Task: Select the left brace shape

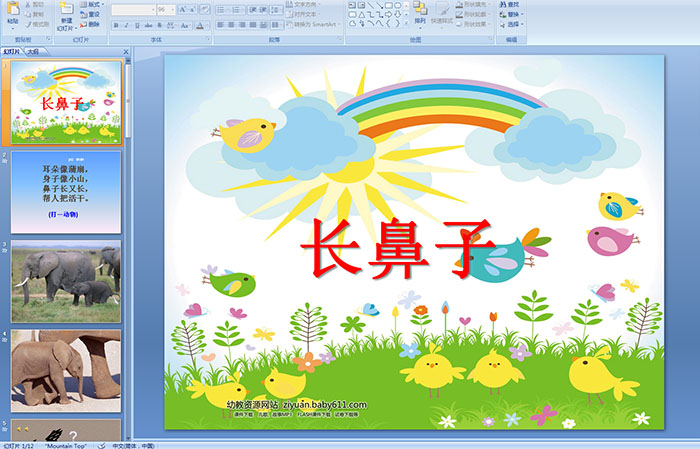Action: [x=388, y=23]
